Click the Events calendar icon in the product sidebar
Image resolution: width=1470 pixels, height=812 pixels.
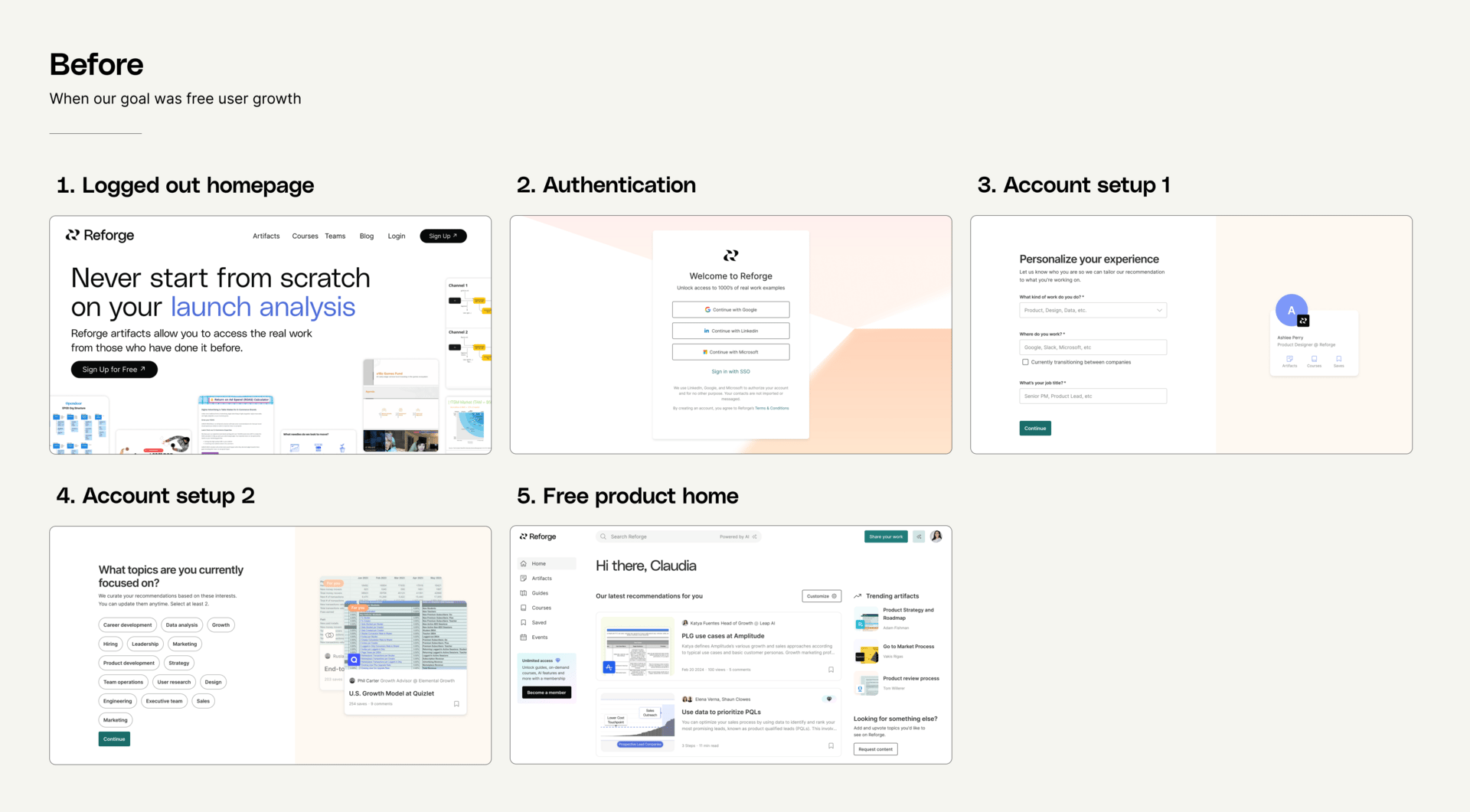(524, 638)
